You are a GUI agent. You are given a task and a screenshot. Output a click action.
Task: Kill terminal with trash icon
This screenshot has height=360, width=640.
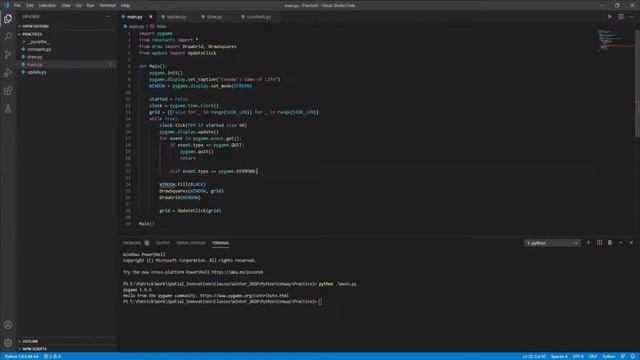point(610,242)
